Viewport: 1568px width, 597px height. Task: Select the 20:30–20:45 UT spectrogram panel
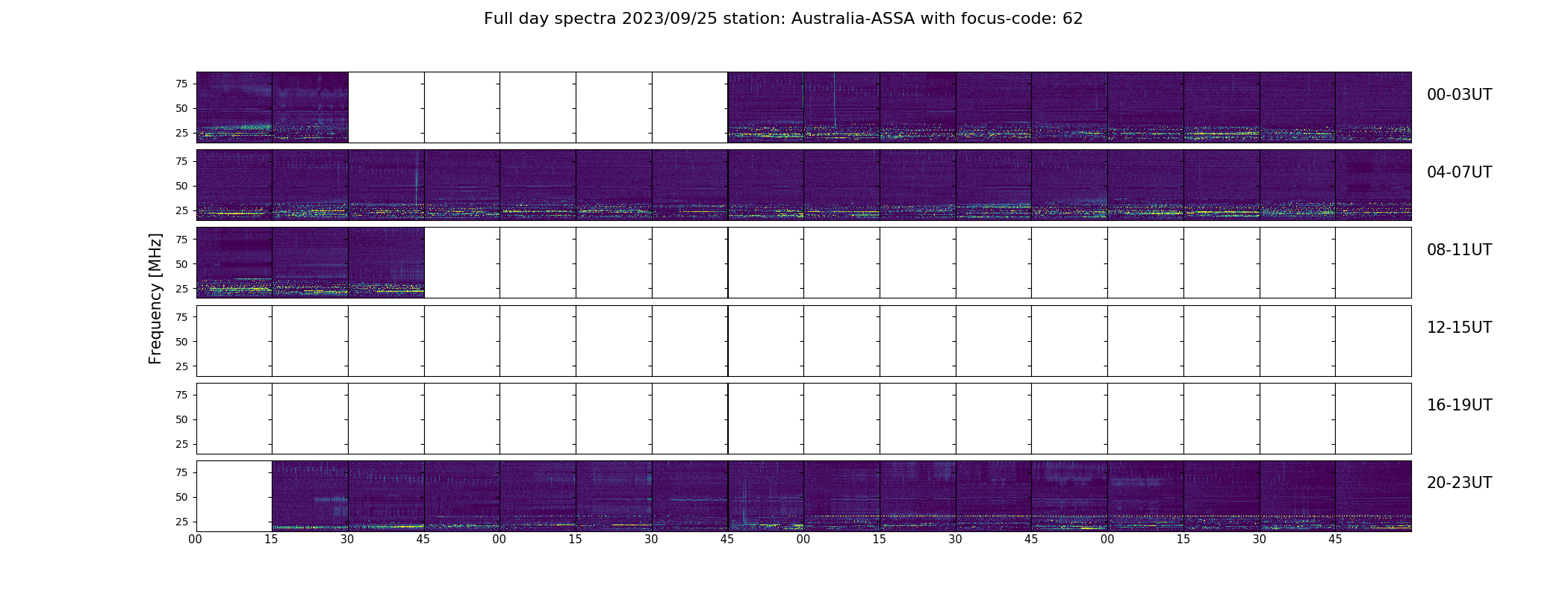click(386, 496)
